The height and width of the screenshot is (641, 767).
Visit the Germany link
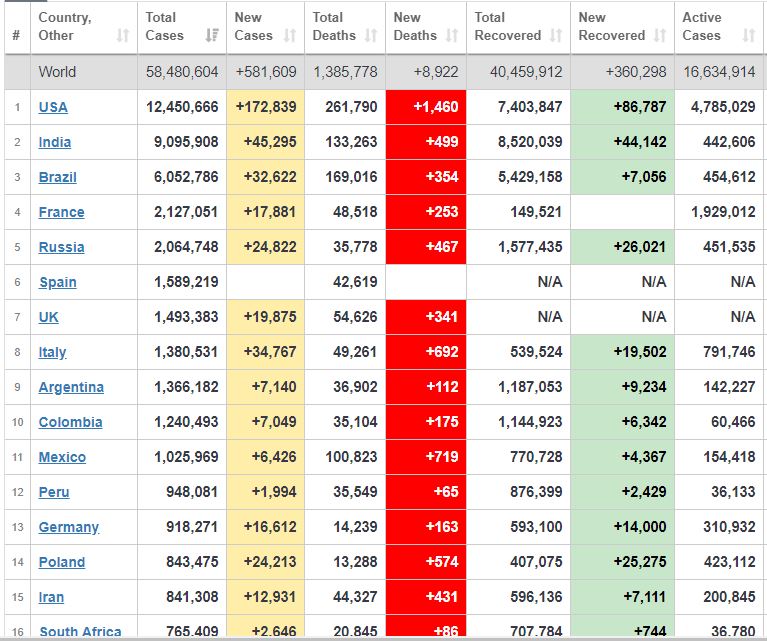(68, 527)
